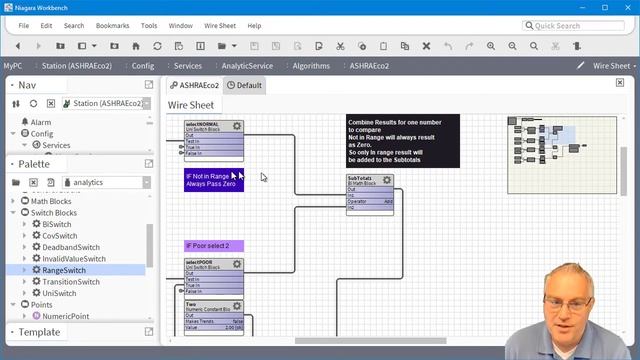This screenshot has height=360, width=640.
Task: Select the Alarm node in Nav tree
Action: (x=41, y=122)
